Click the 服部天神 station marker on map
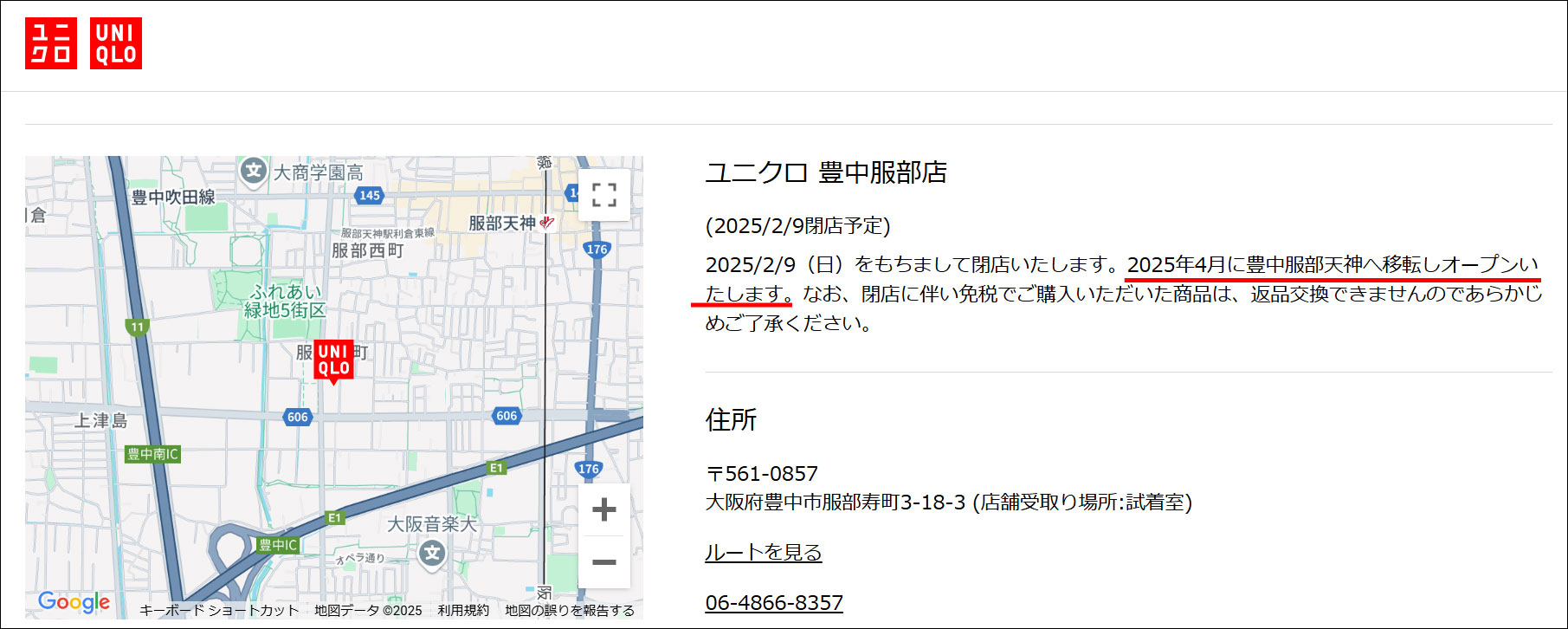The image size is (1568, 629). (x=546, y=223)
